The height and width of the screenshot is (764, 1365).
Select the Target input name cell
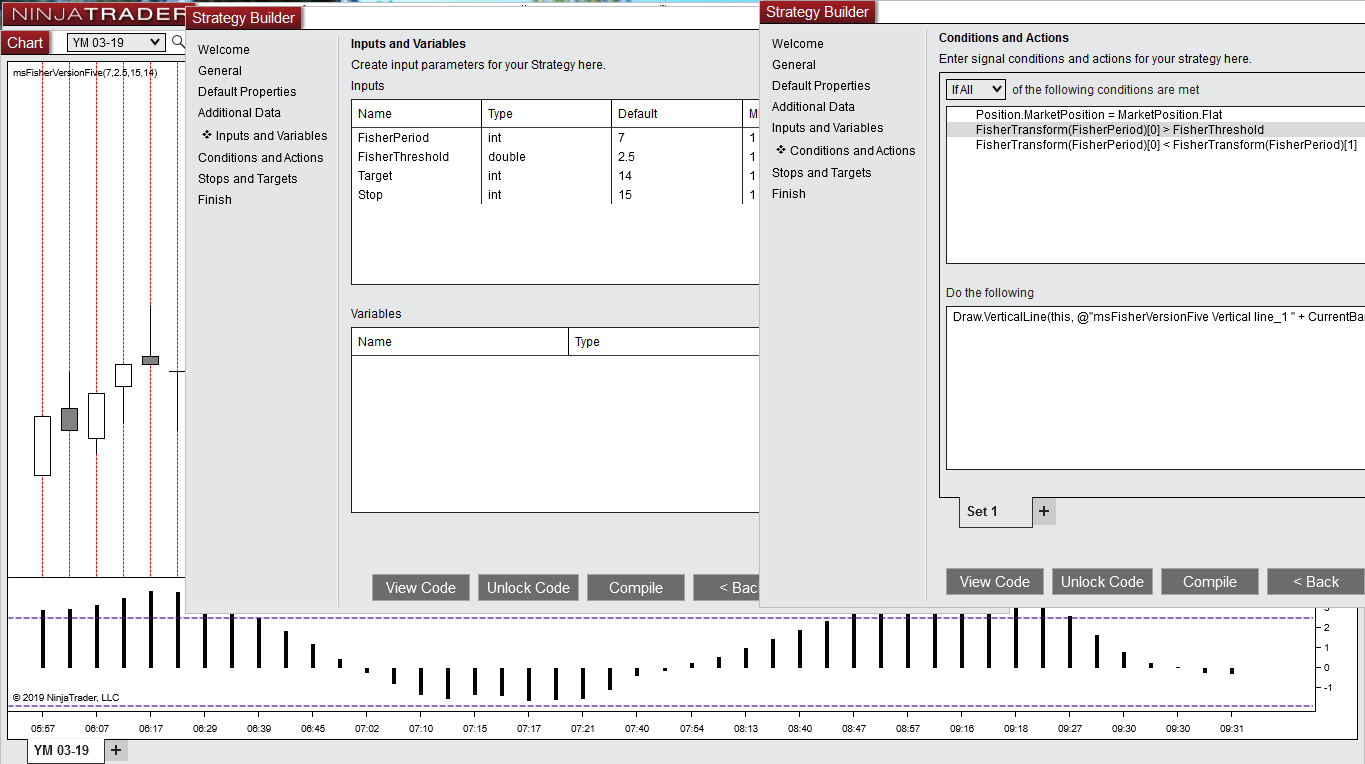376,176
